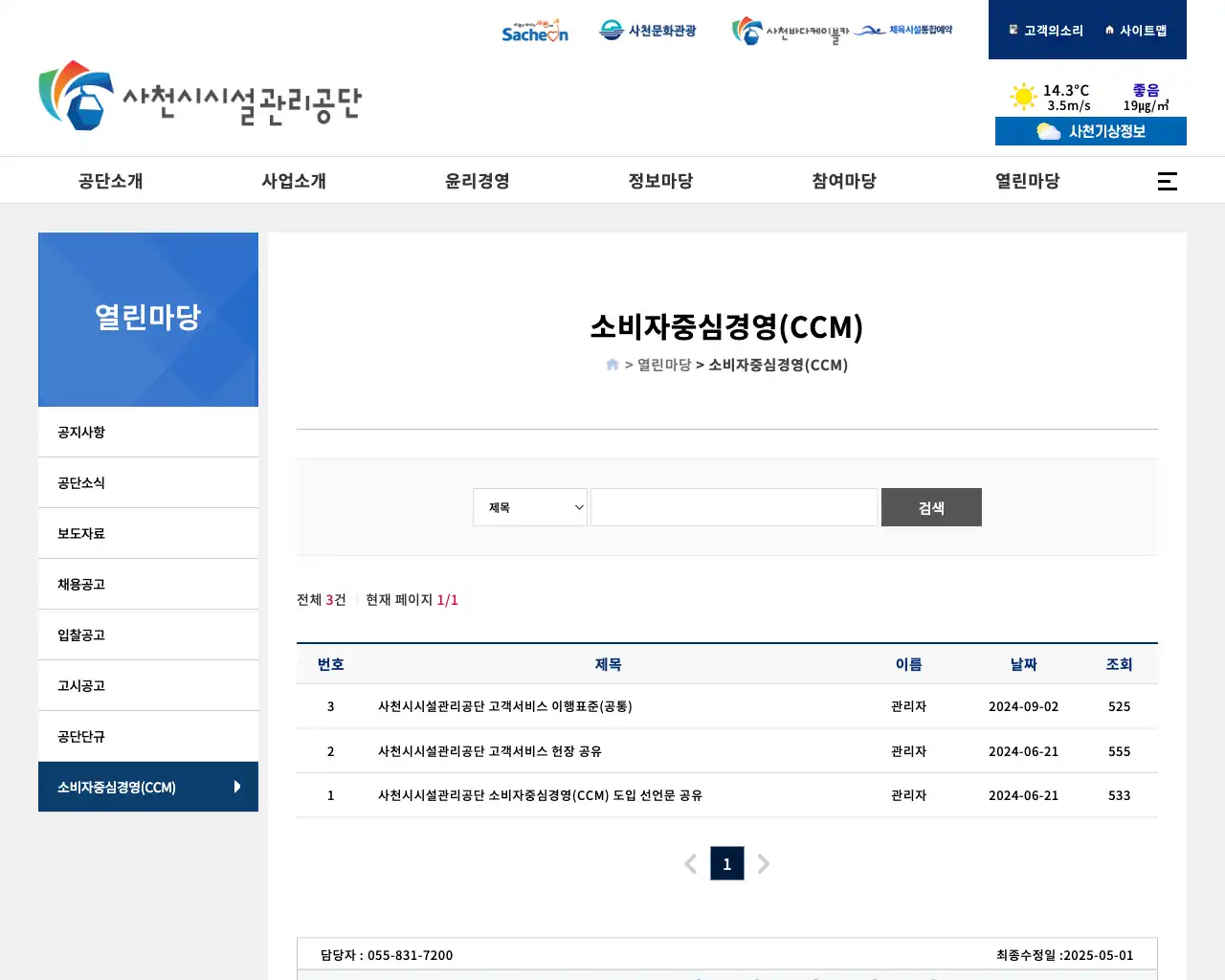Click the 검색 search button
The height and width of the screenshot is (980, 1225).
pos(931,507)
